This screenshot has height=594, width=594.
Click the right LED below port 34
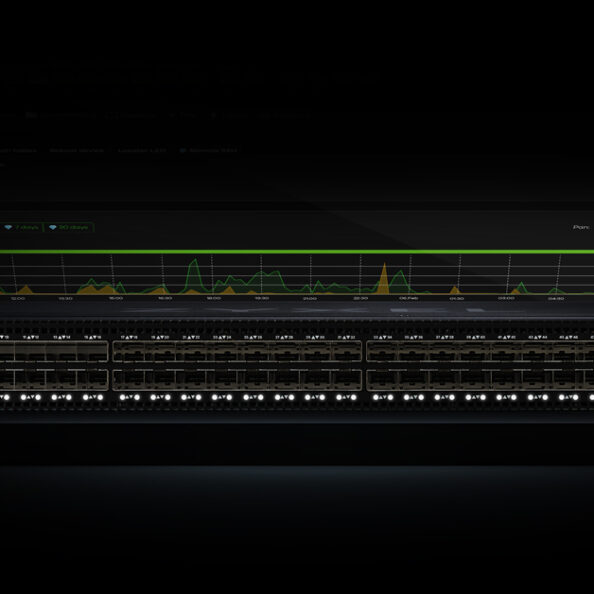390,397
